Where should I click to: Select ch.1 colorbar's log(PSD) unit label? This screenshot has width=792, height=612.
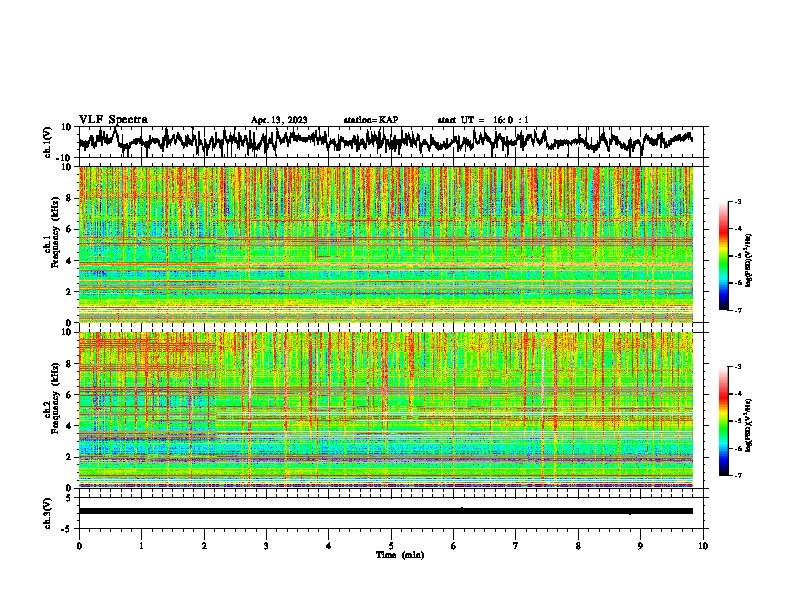pos(748,260)
